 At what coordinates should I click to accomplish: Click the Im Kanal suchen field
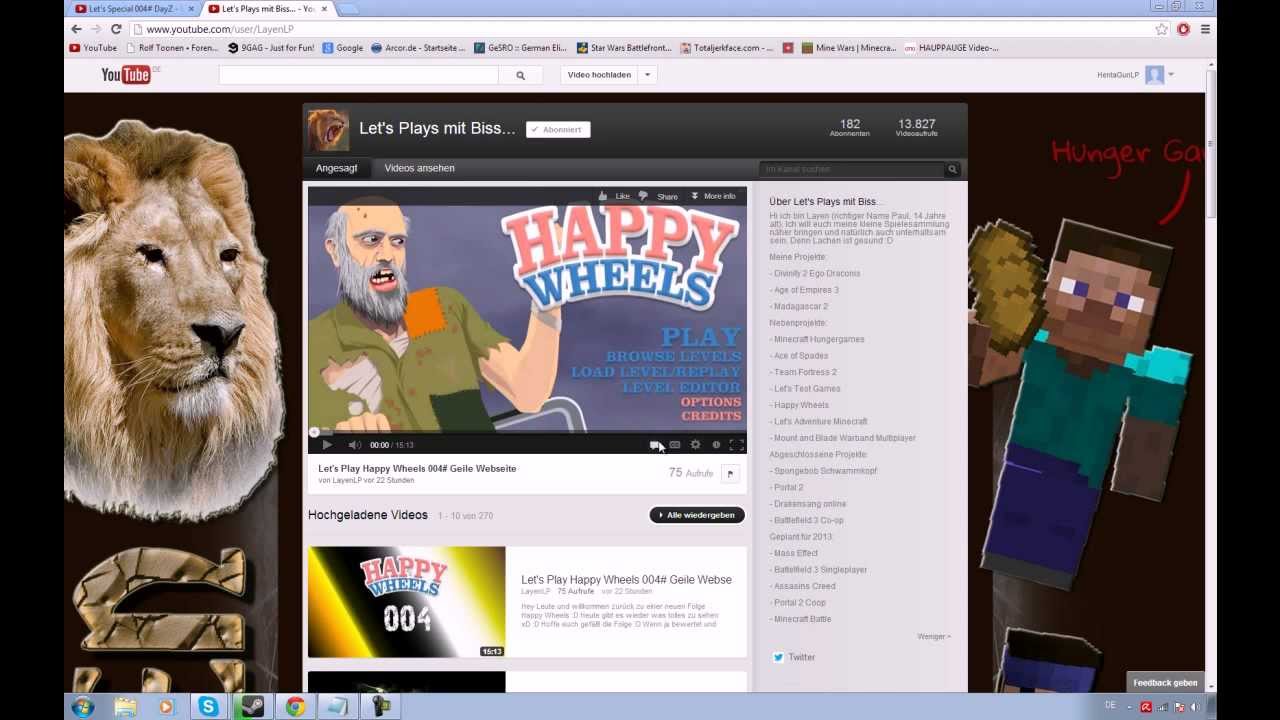(x=852, y=170)
